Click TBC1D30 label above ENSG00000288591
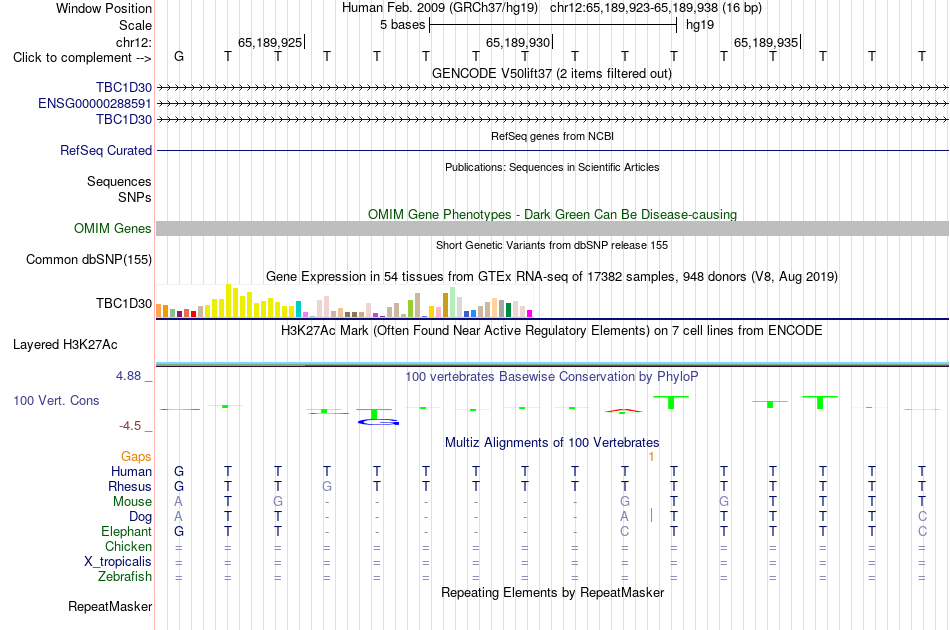950x630 pixels. coord(124,88)
